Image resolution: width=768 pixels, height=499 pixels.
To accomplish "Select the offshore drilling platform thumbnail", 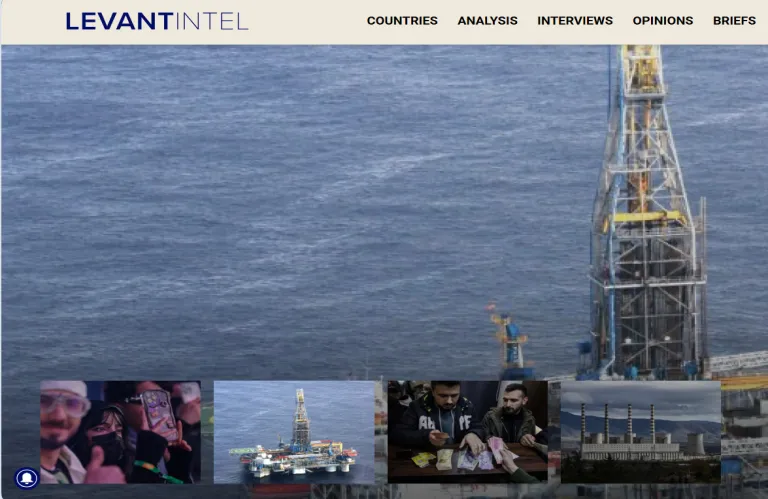I will coord(294,432).
